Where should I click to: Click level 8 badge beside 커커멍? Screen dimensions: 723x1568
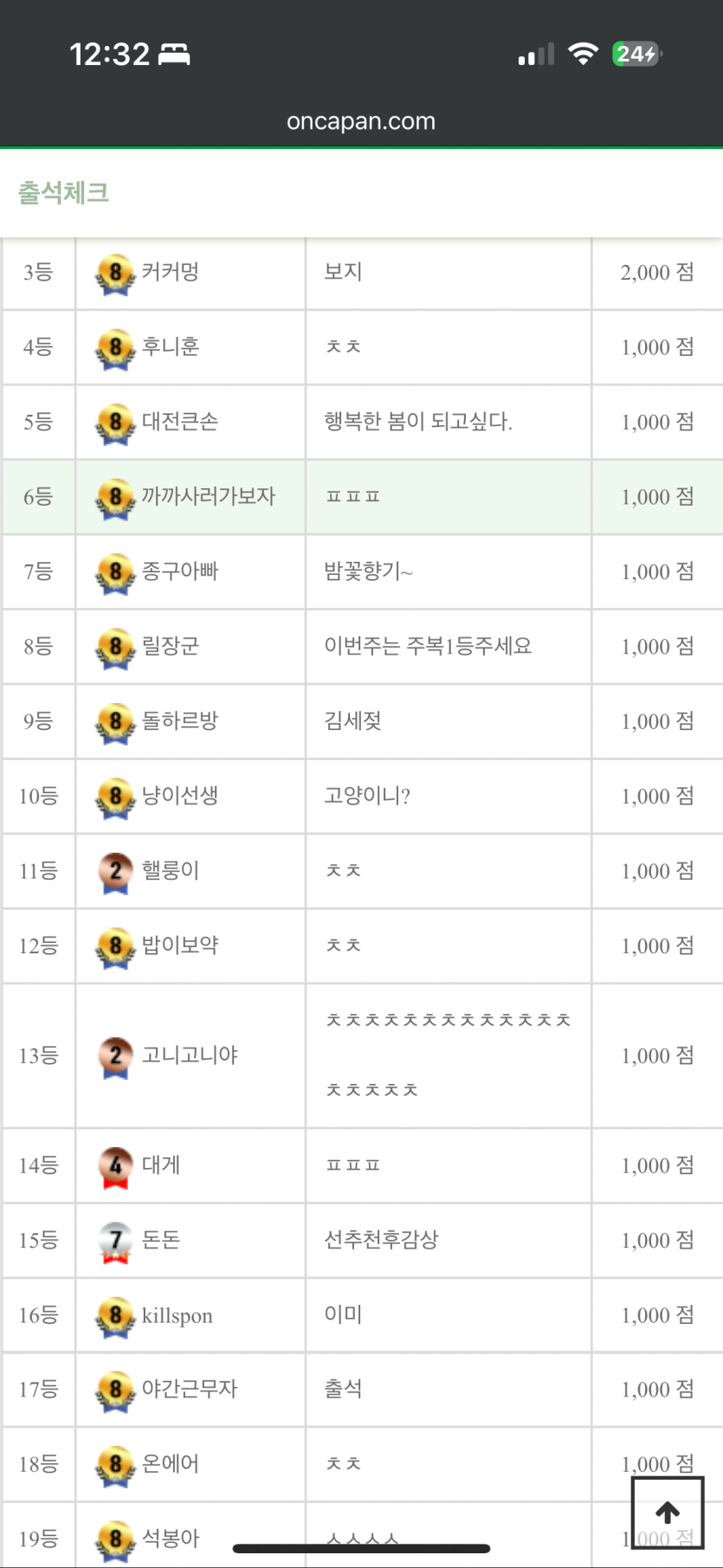click(115, 274)
